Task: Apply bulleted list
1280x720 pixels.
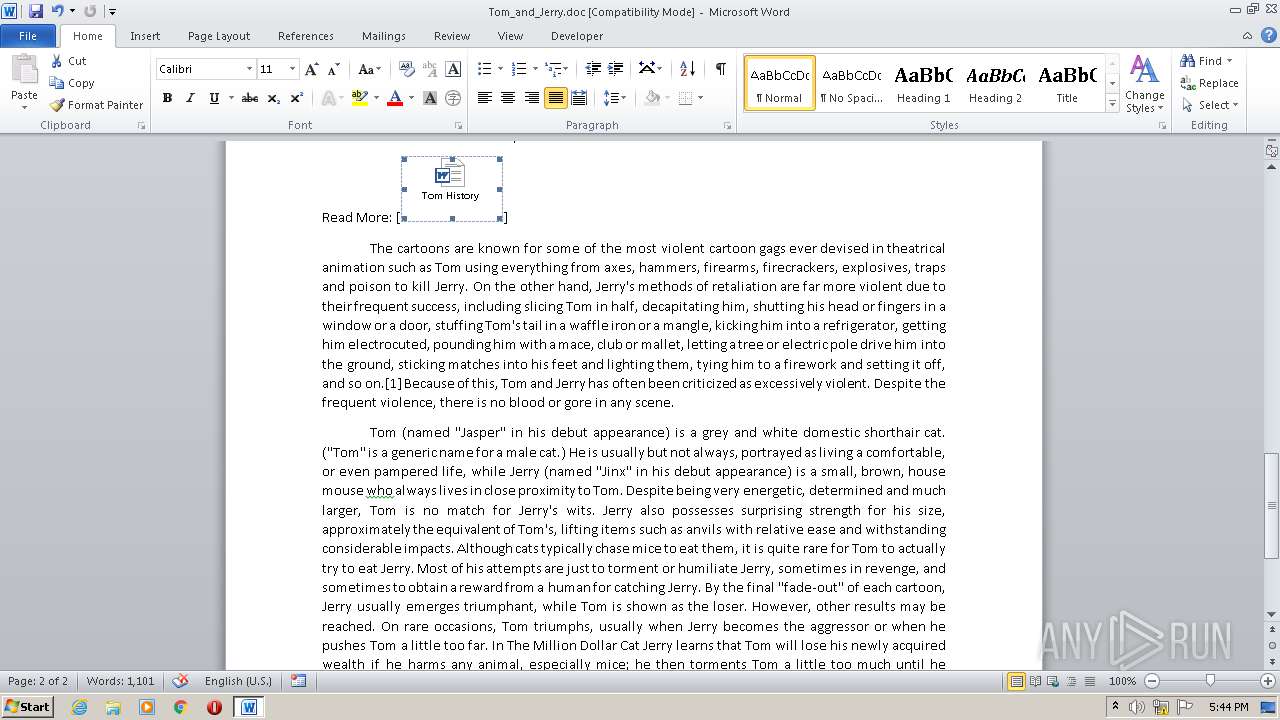Action: [x=485, y=69]
